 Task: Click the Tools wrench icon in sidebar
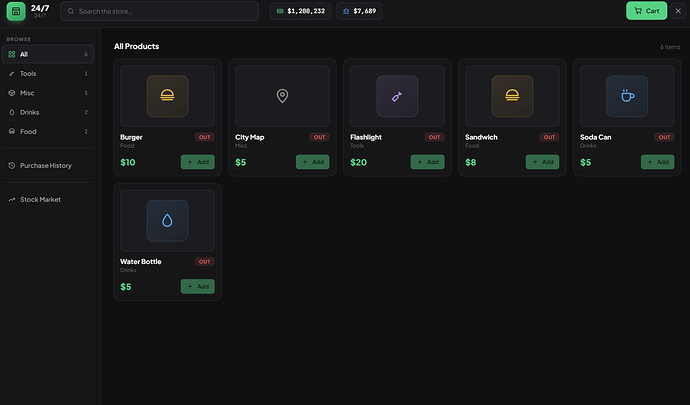click(11, 74)
